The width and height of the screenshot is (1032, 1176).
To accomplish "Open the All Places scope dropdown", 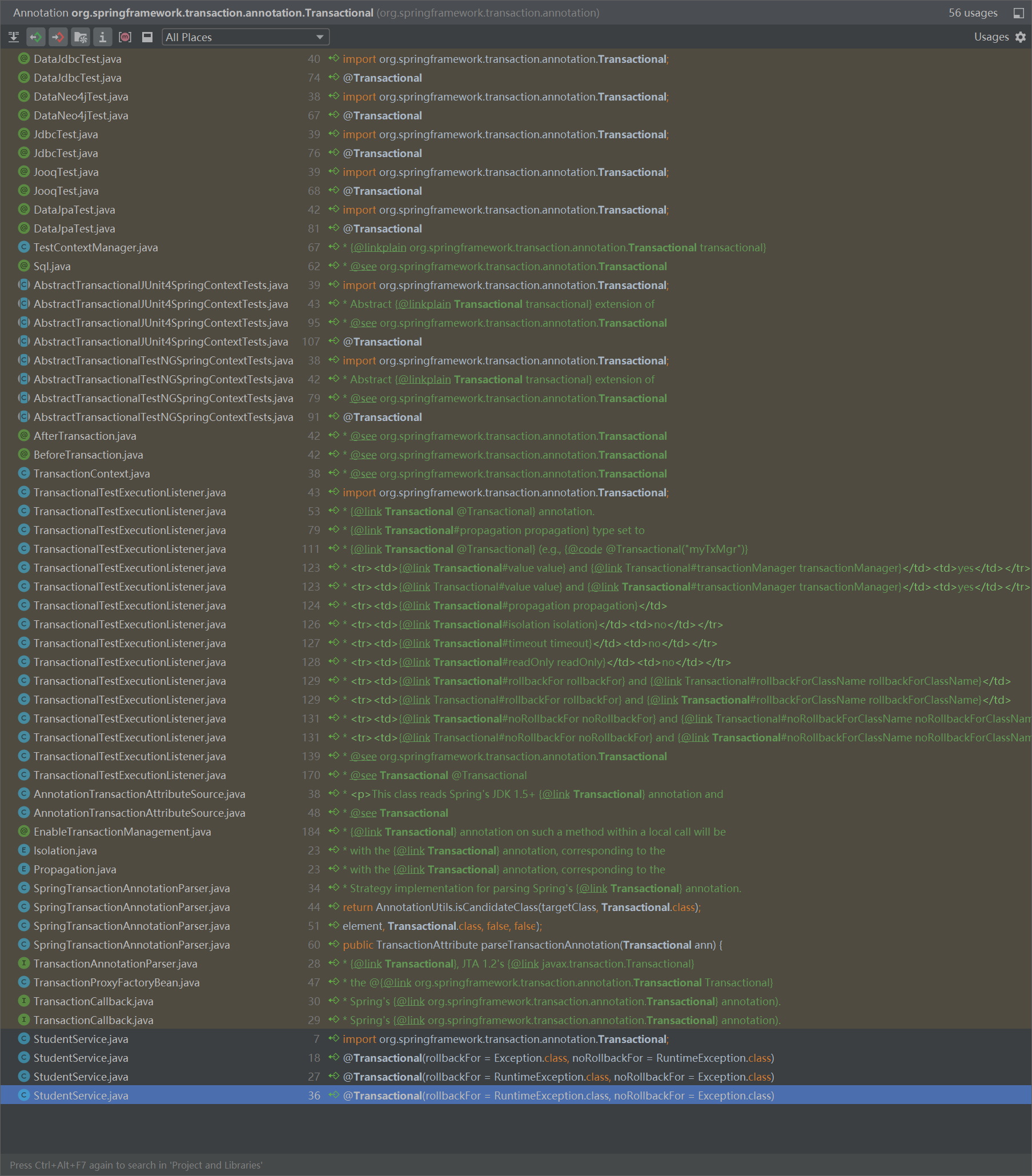I will pos(246,37).
